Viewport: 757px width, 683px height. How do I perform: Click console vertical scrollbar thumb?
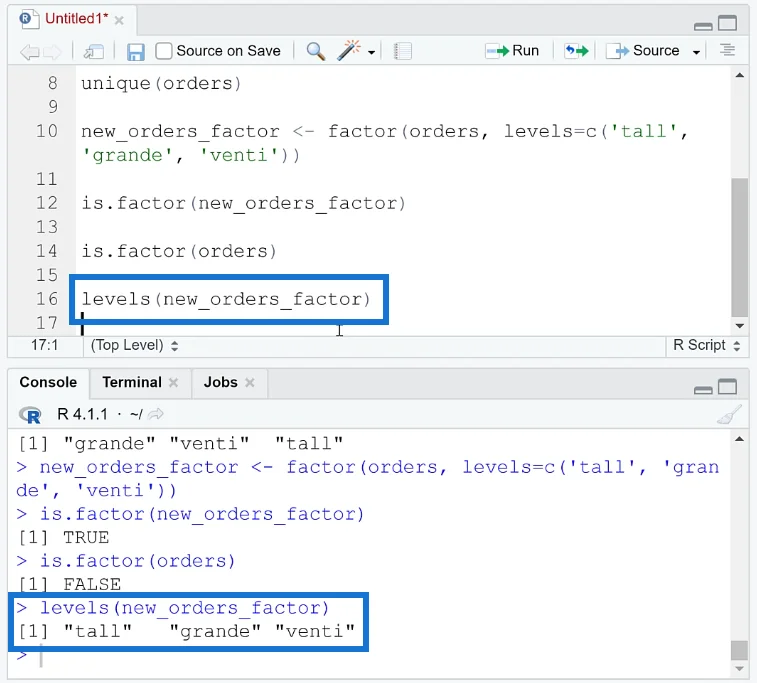pyautogui.click(x=740, y=650)
